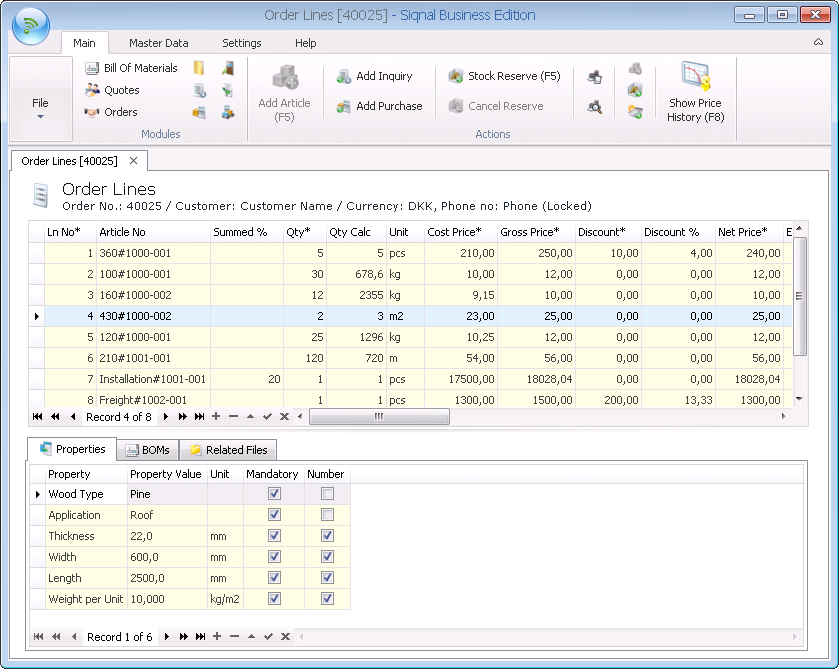This screenshot has width=839, height=669.
Task: Open the File dropdown menu
Action: tap(40, 109)
